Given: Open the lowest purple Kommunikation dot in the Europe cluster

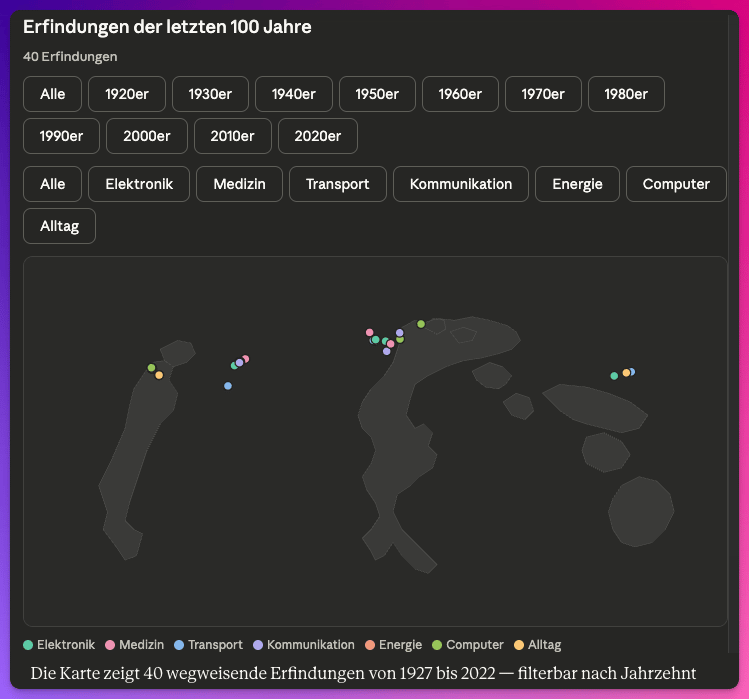Looking at the screenshot, I should pyautogui.click(x=386, y=351).
